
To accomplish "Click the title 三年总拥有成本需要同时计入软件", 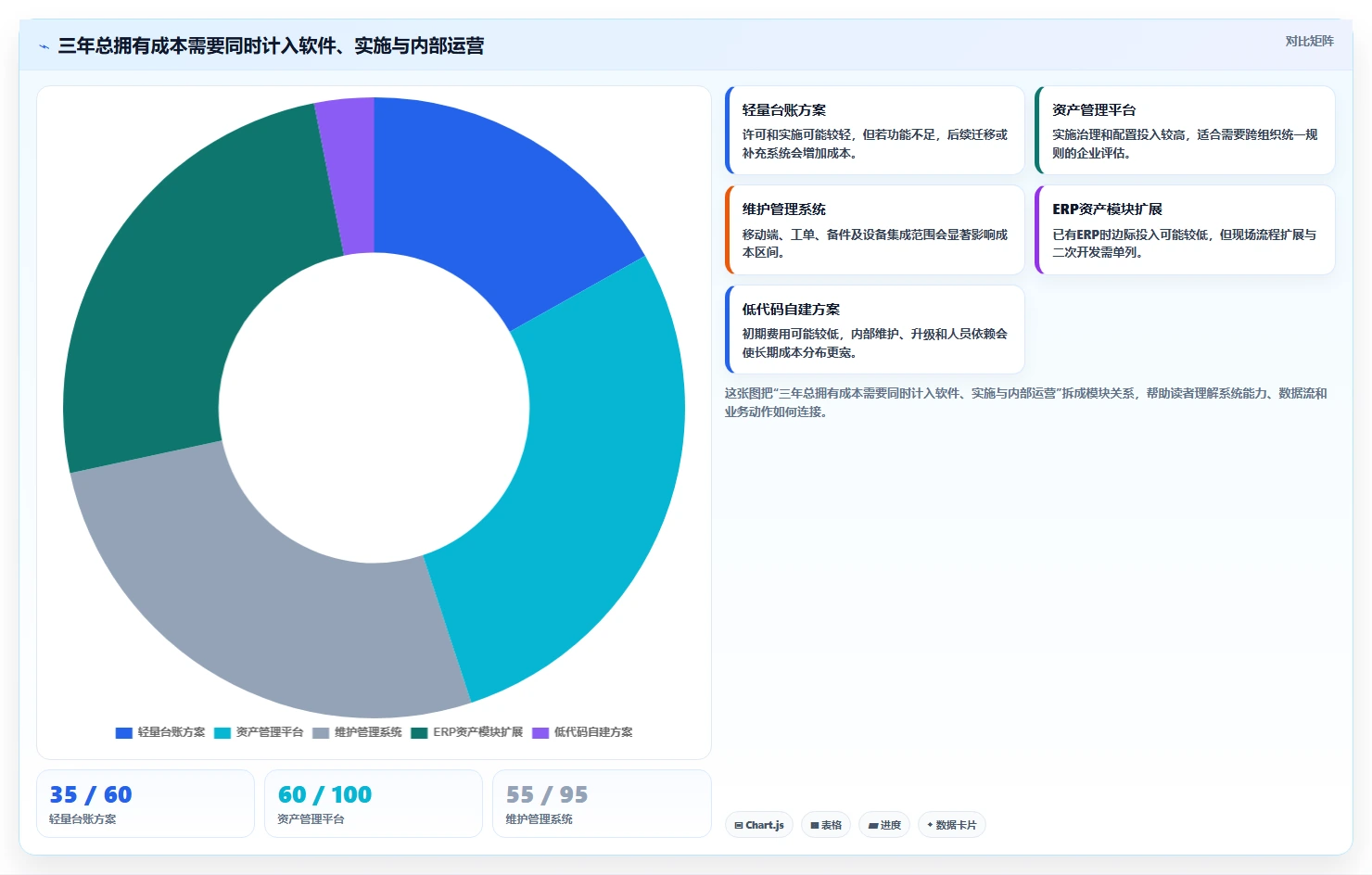I will (271, 46).
